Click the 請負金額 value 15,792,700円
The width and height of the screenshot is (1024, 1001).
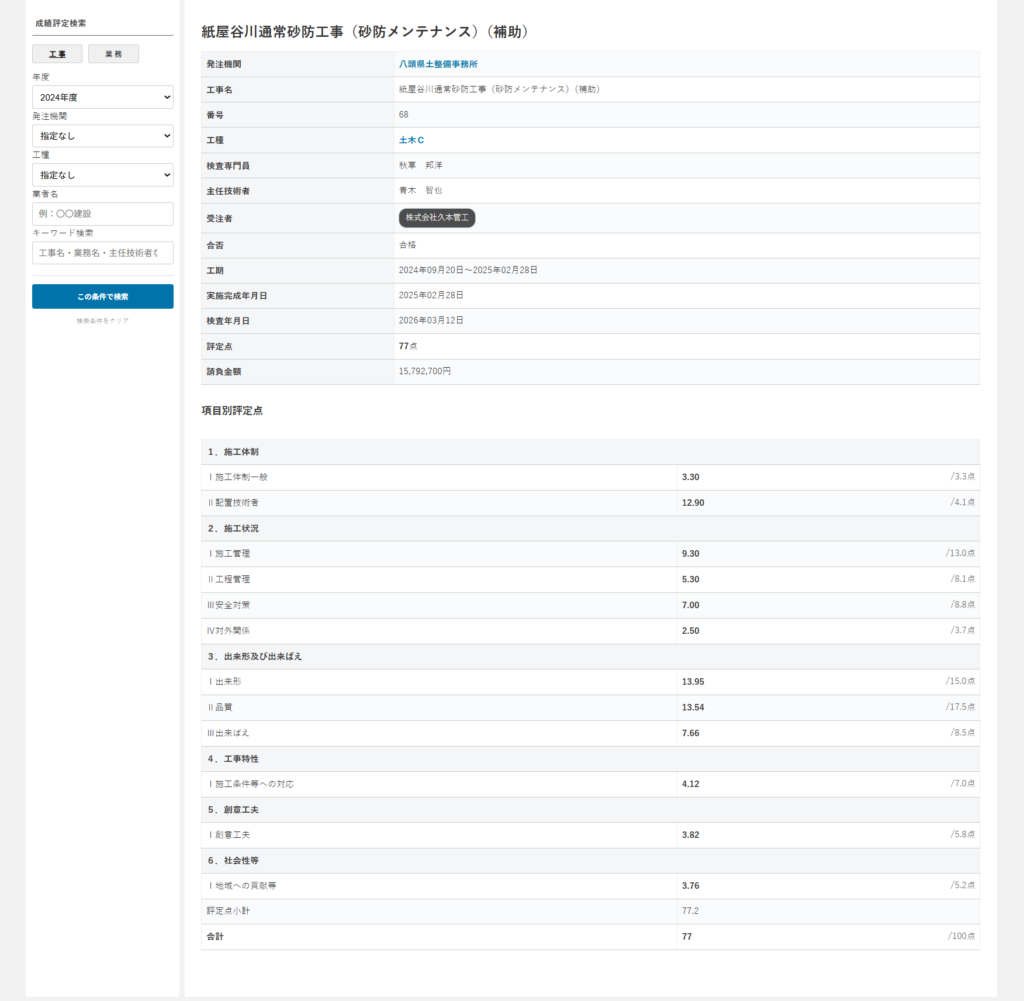425,371
